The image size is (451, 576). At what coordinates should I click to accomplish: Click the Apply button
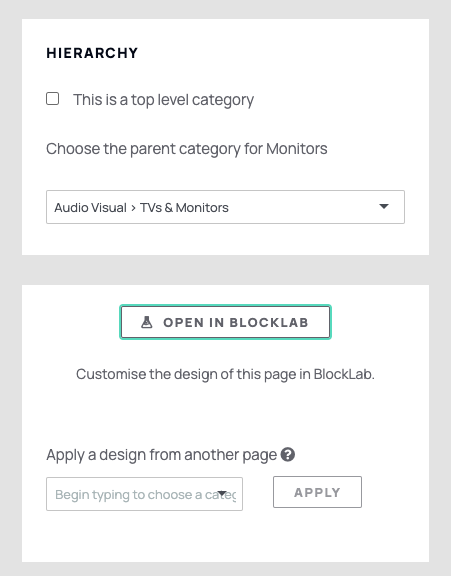tap(317, 492)
